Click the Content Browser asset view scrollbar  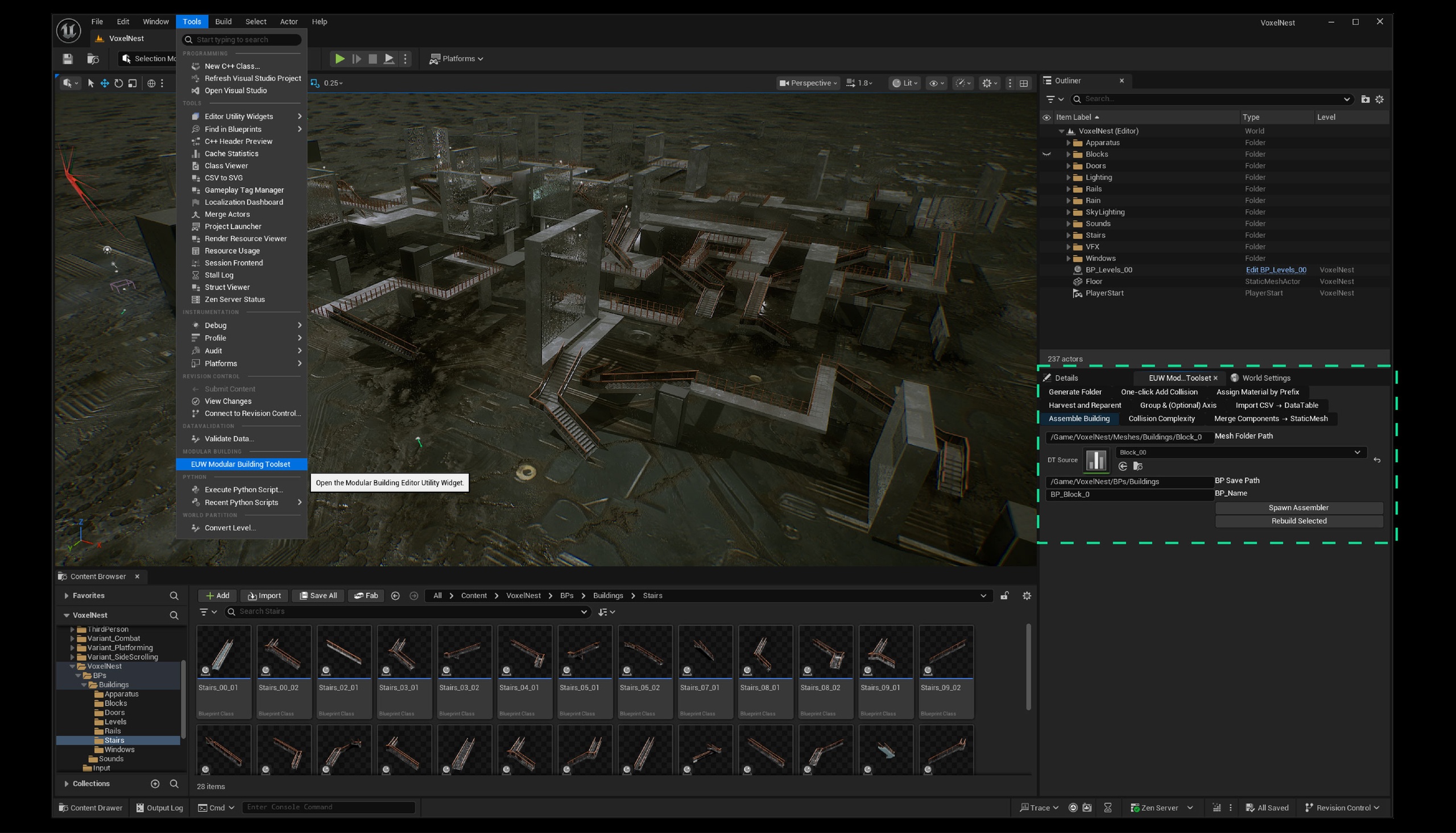[x=1028, y=666]
